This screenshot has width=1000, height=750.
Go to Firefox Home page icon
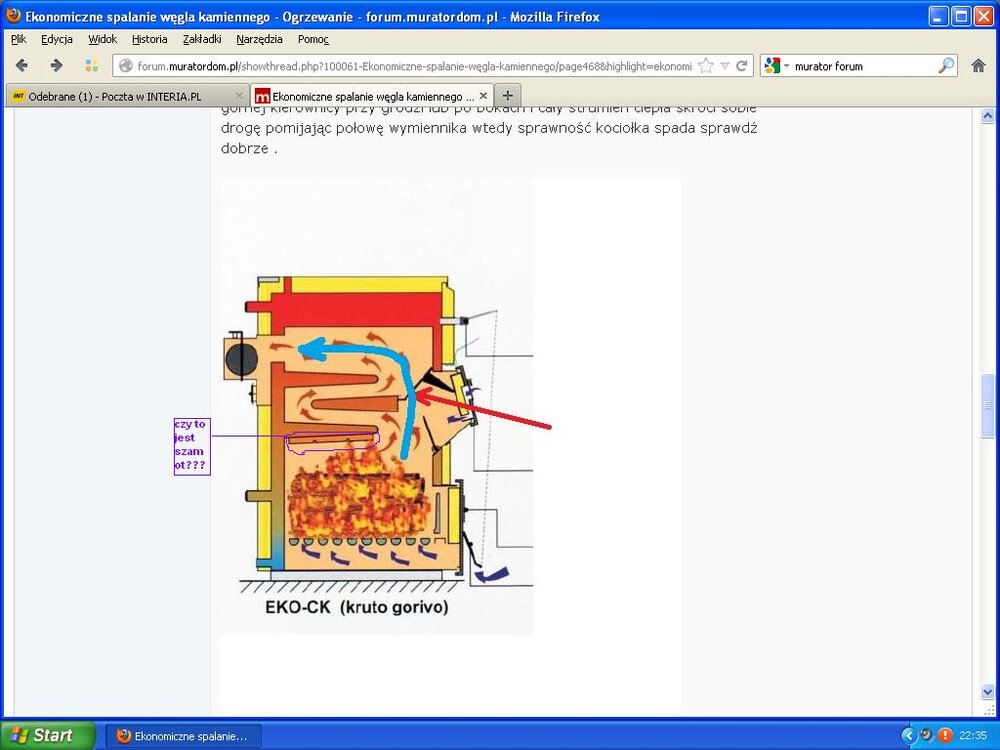[978, 66]
